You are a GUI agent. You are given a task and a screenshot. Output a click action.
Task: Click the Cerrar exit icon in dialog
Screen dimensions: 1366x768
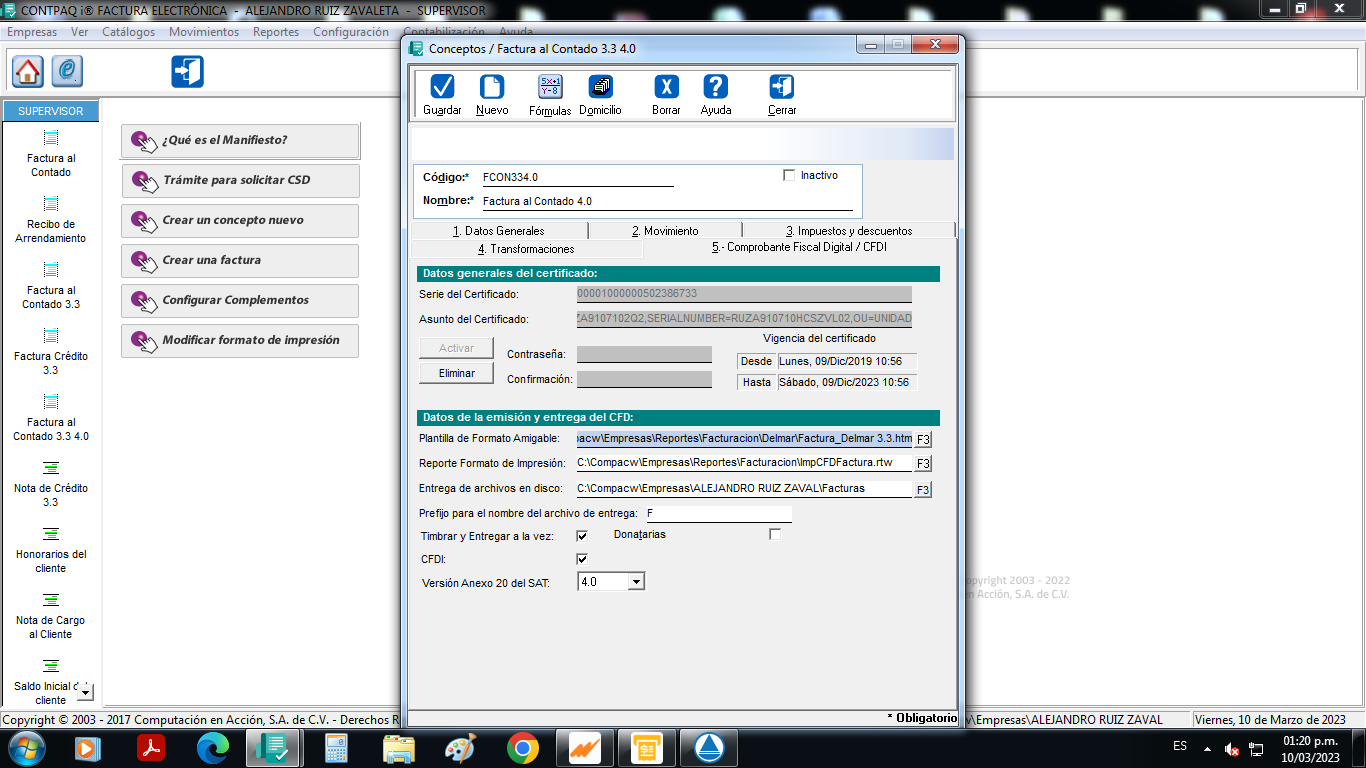coord(782,87)
